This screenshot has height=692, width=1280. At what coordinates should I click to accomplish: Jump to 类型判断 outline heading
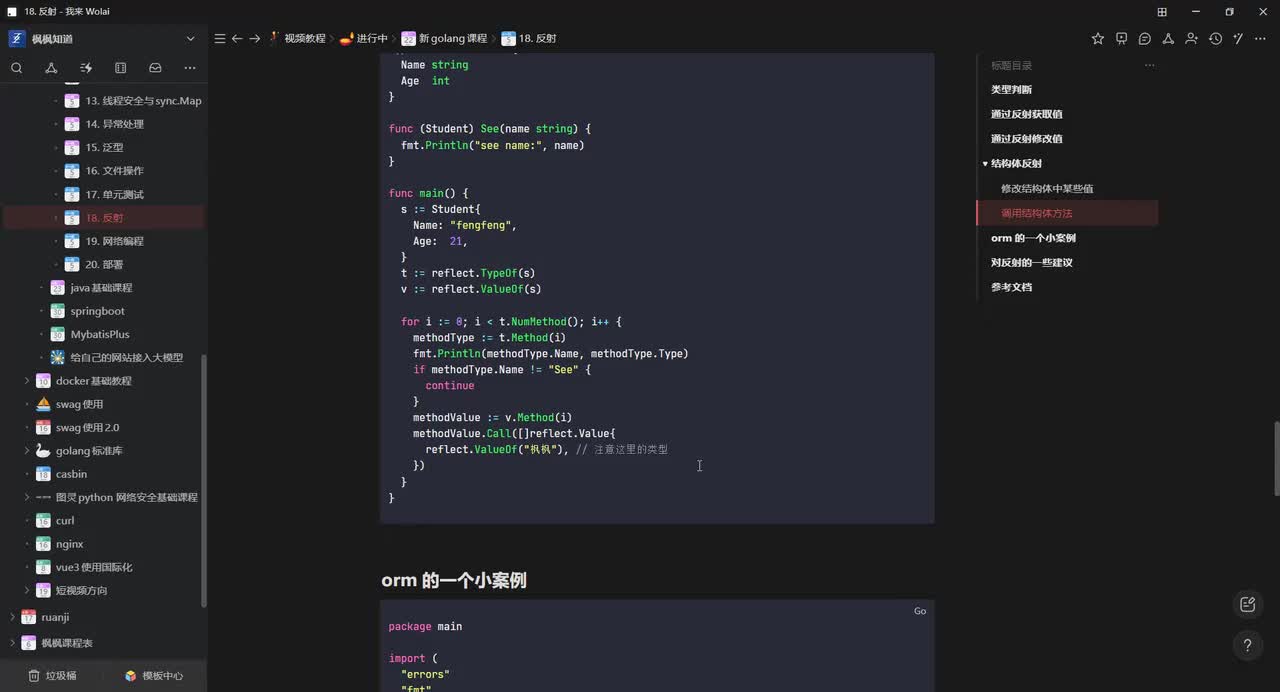point(1011,90)
